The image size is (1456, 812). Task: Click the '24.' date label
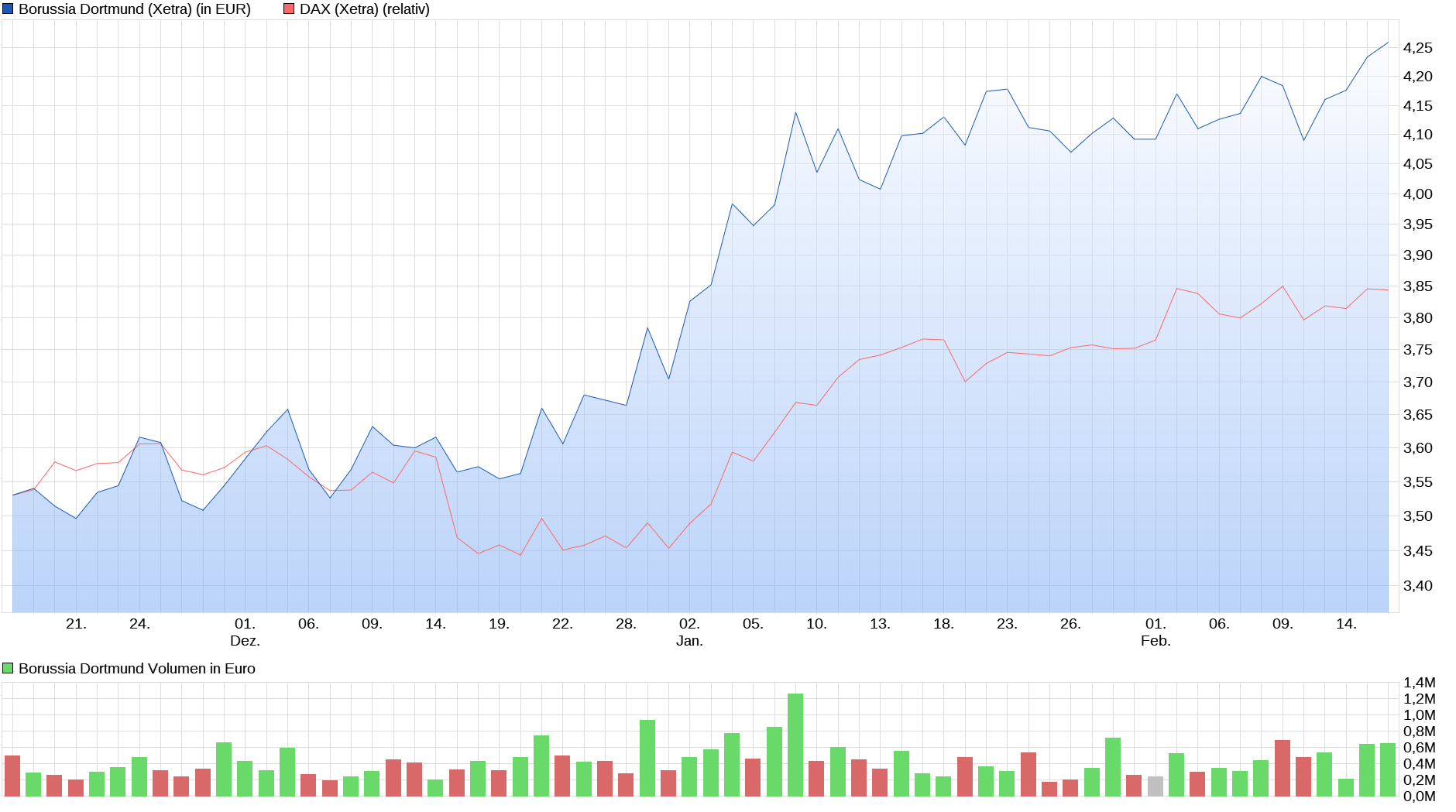pos(139,624)
